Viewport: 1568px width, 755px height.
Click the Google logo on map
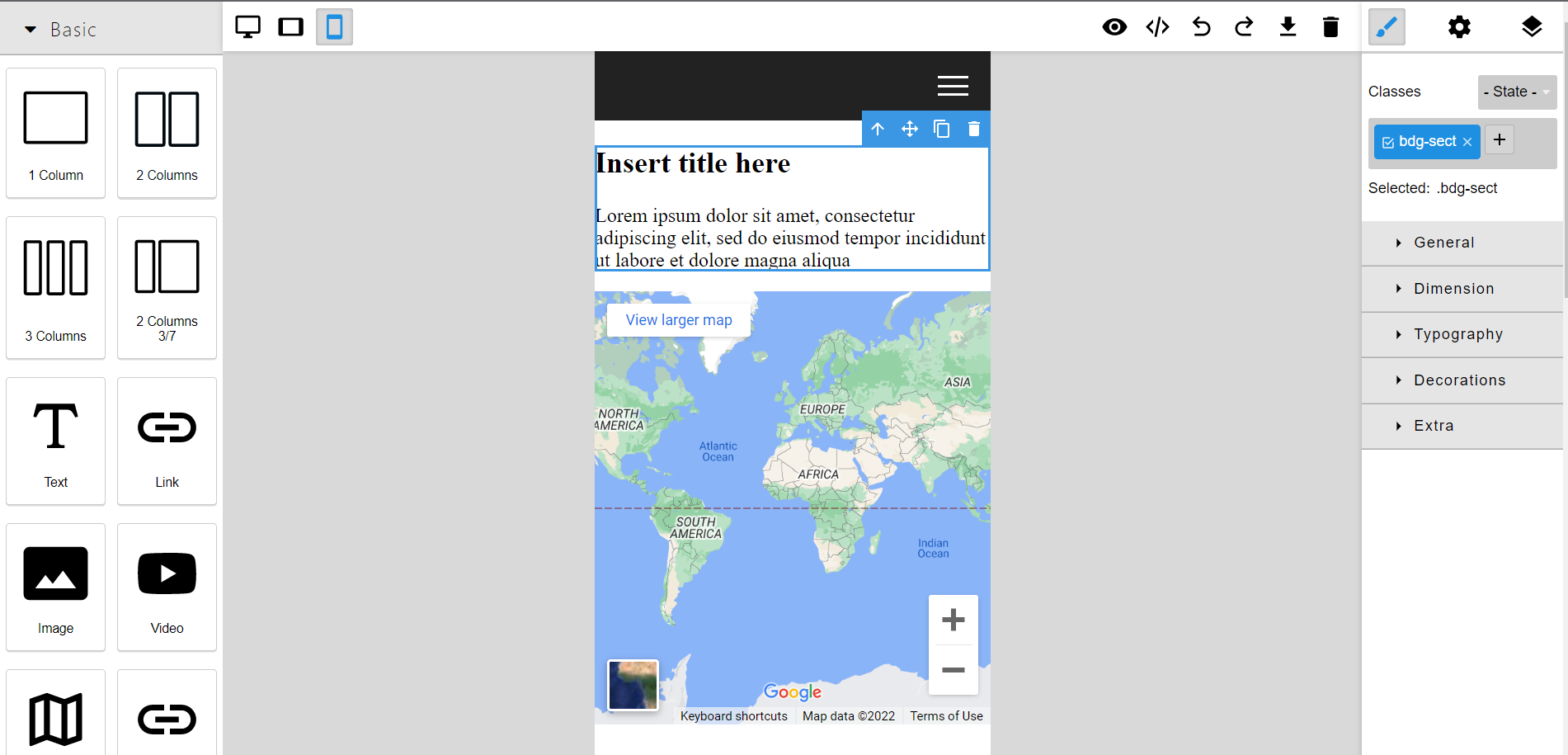[x=793, y=691]
